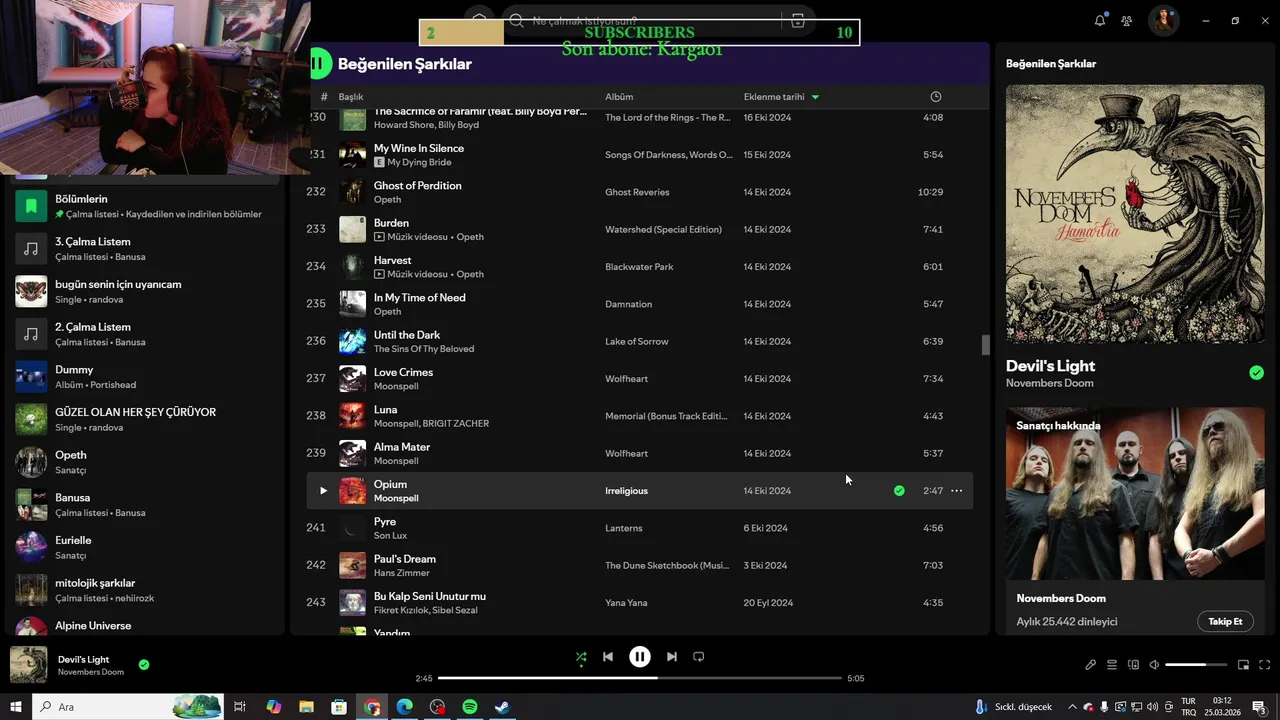This screenshot has height=720, width=1280.
Task: Play the Opium track
Action: (323, 491)
